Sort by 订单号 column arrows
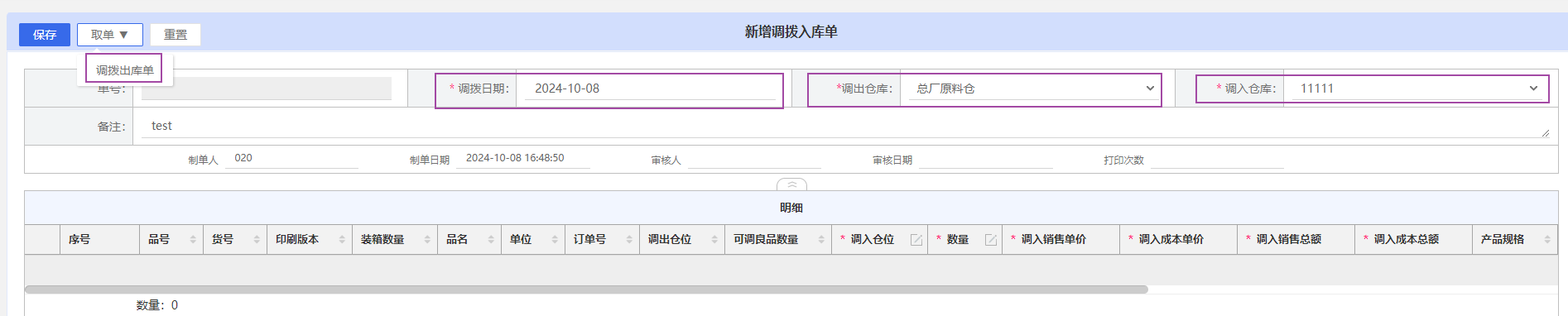1568x316 pixels. [x=629, y=240]
